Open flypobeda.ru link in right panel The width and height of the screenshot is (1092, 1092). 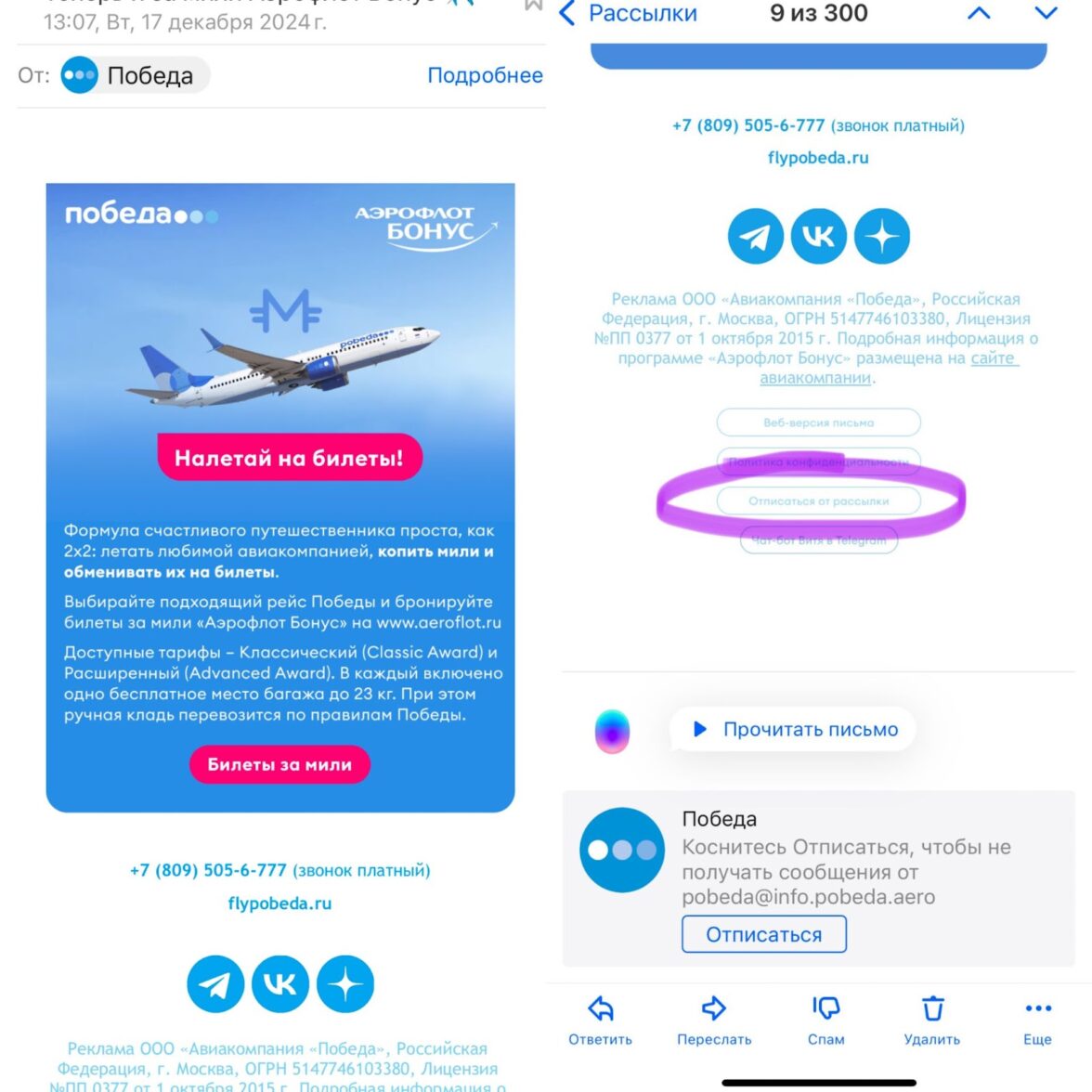818,158
